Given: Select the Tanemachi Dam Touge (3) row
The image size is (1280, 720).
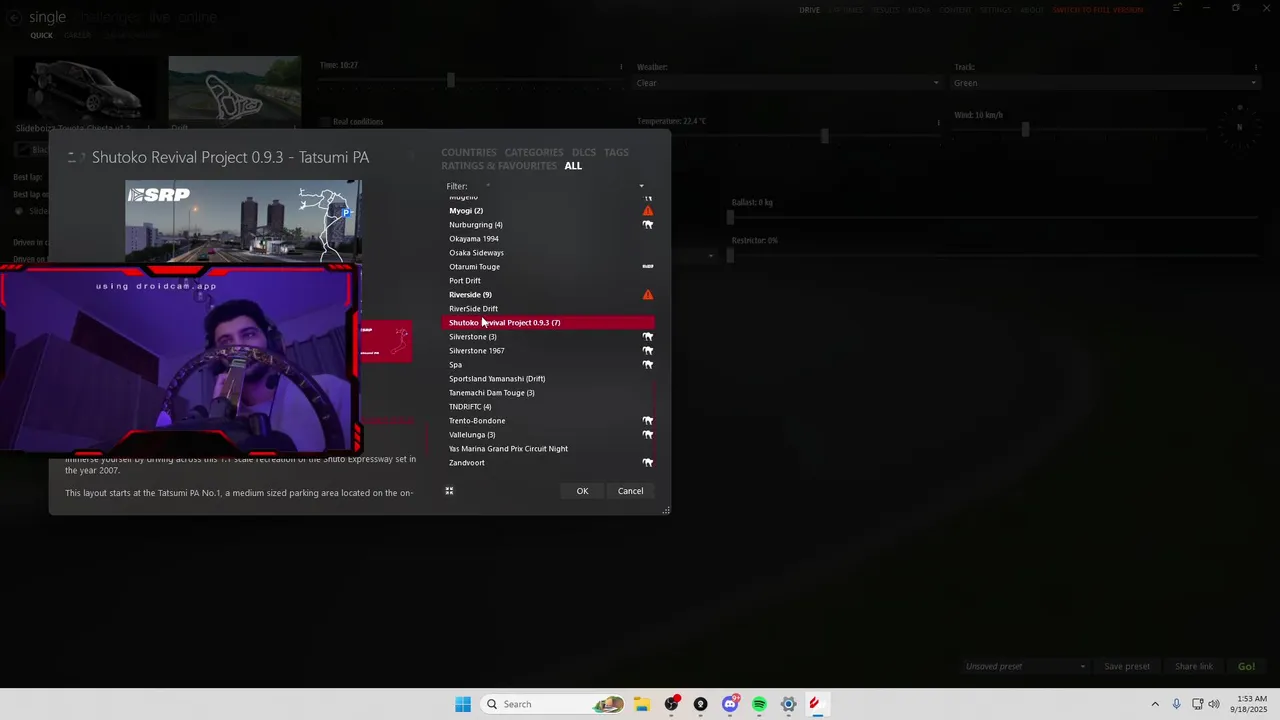Looking at the screenshot, I should 548,393.
